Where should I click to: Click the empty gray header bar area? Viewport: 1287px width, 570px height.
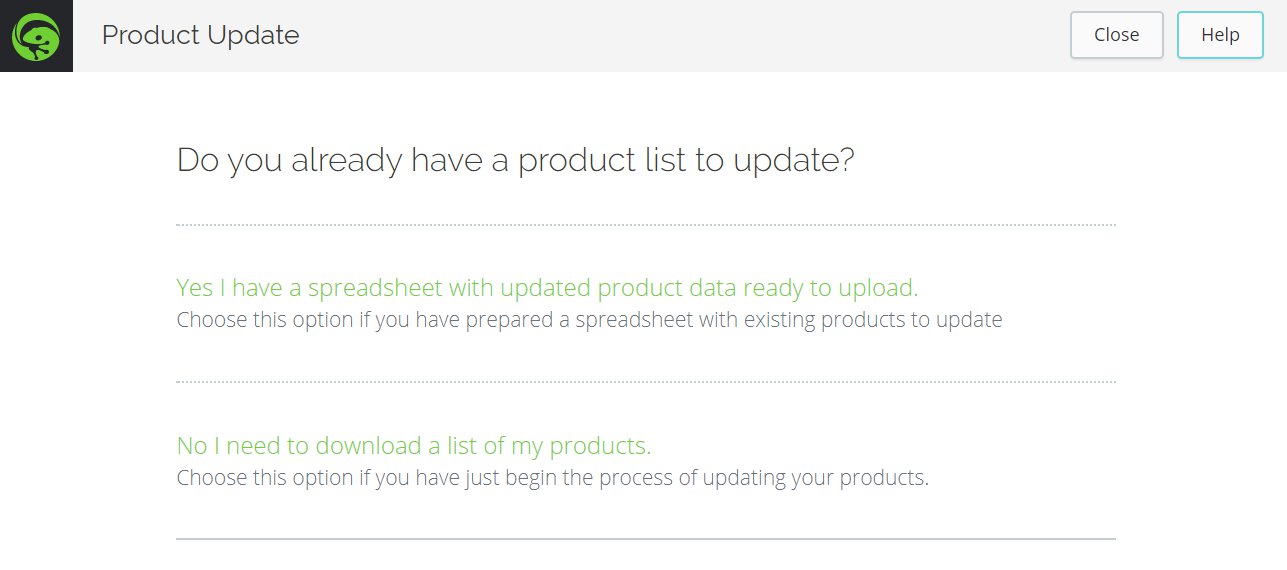click(x=680, y=36)
